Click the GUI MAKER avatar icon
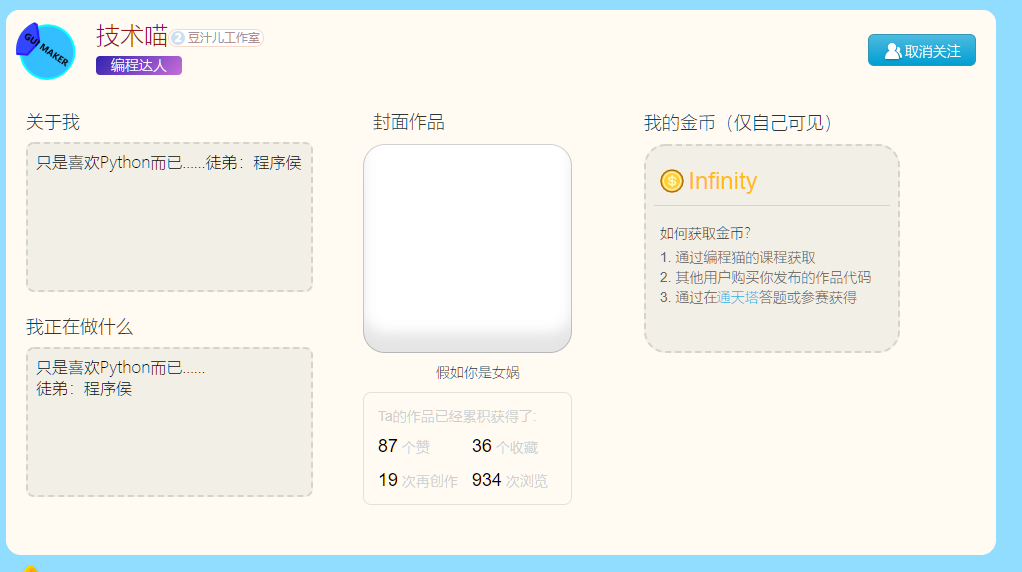This screenshot has height=572, width=1022. [x=46, y=51]
